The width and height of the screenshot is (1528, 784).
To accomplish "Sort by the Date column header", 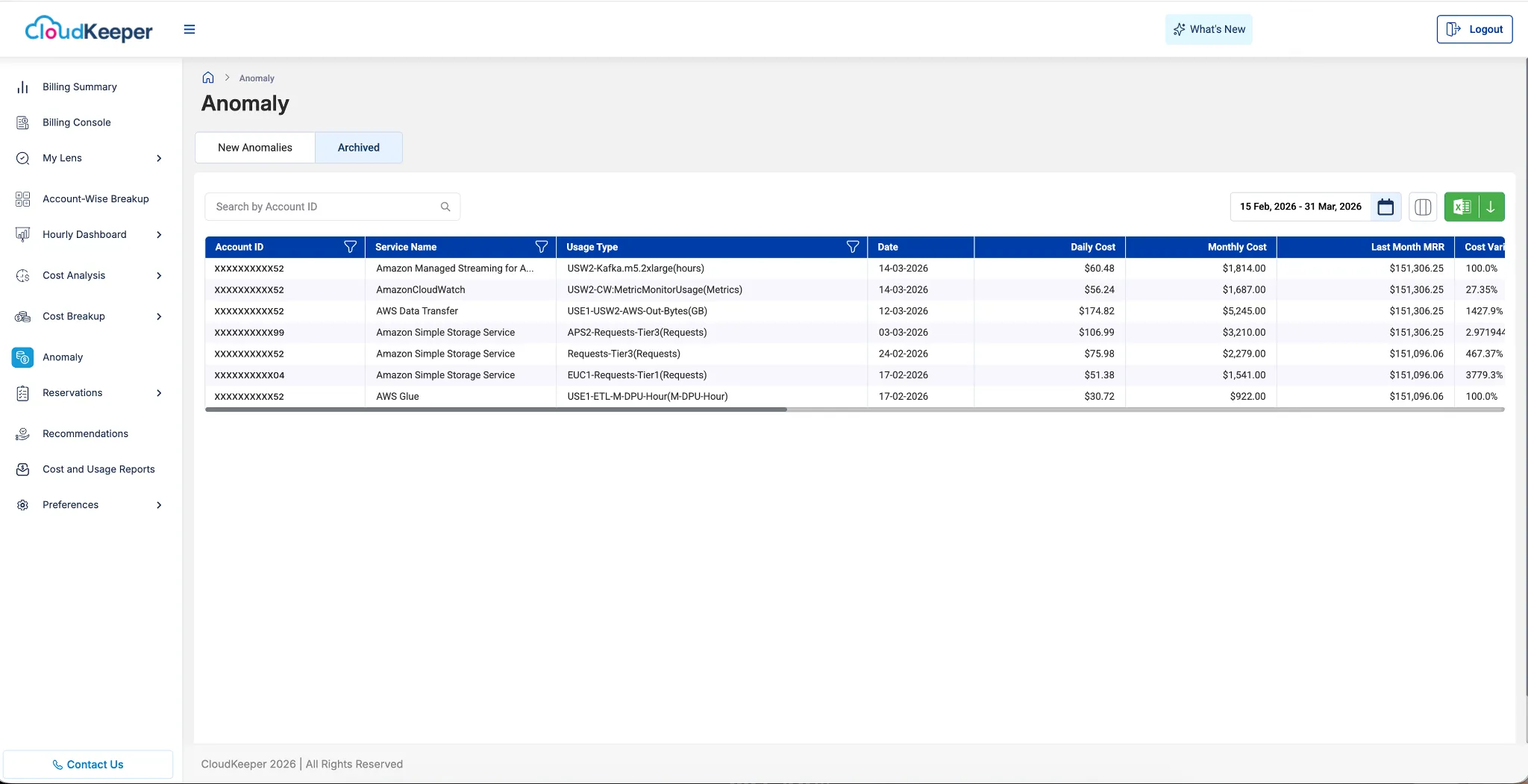I will 921,247.
